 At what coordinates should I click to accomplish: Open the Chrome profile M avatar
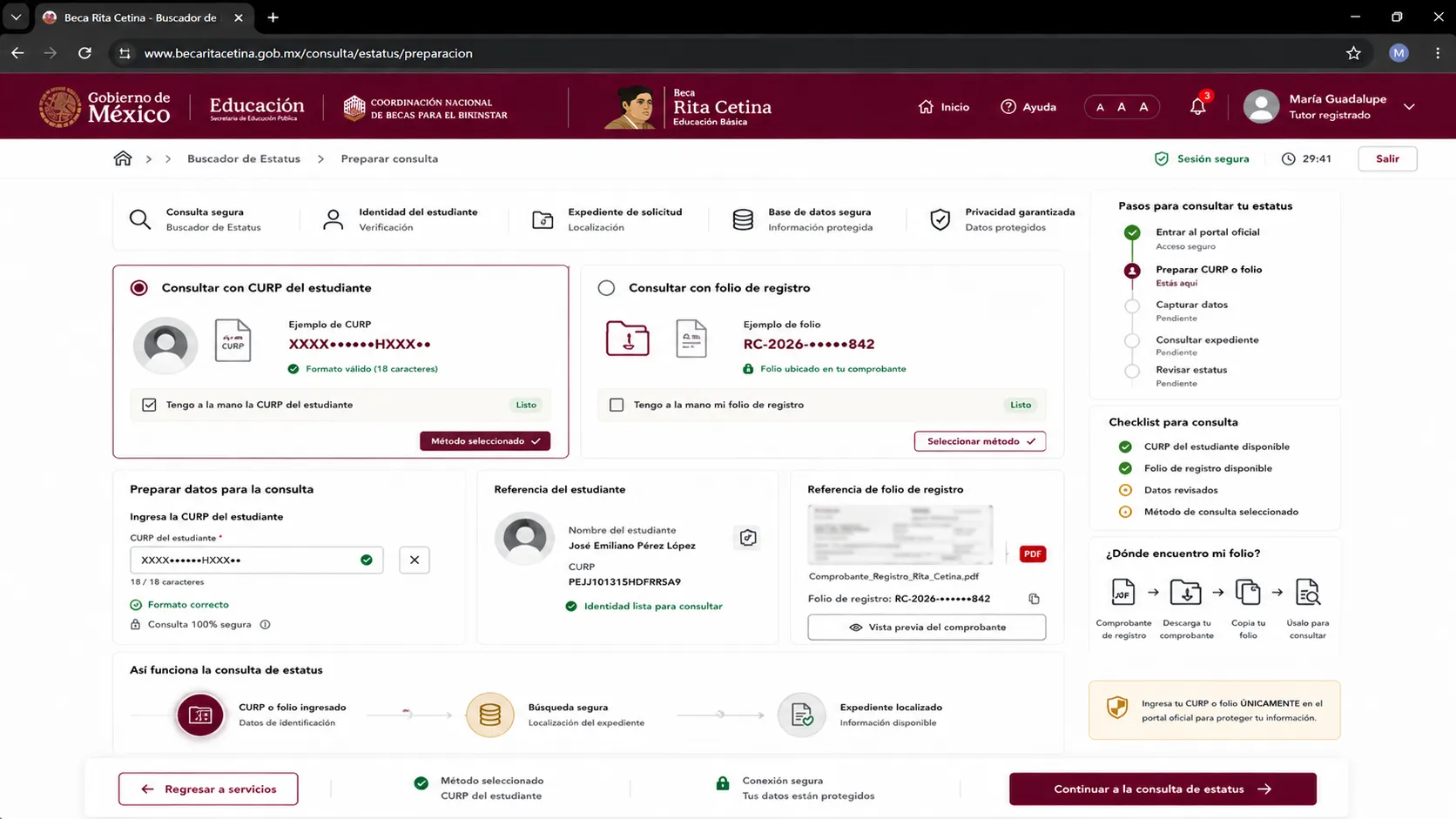(x=1399, y=53)
